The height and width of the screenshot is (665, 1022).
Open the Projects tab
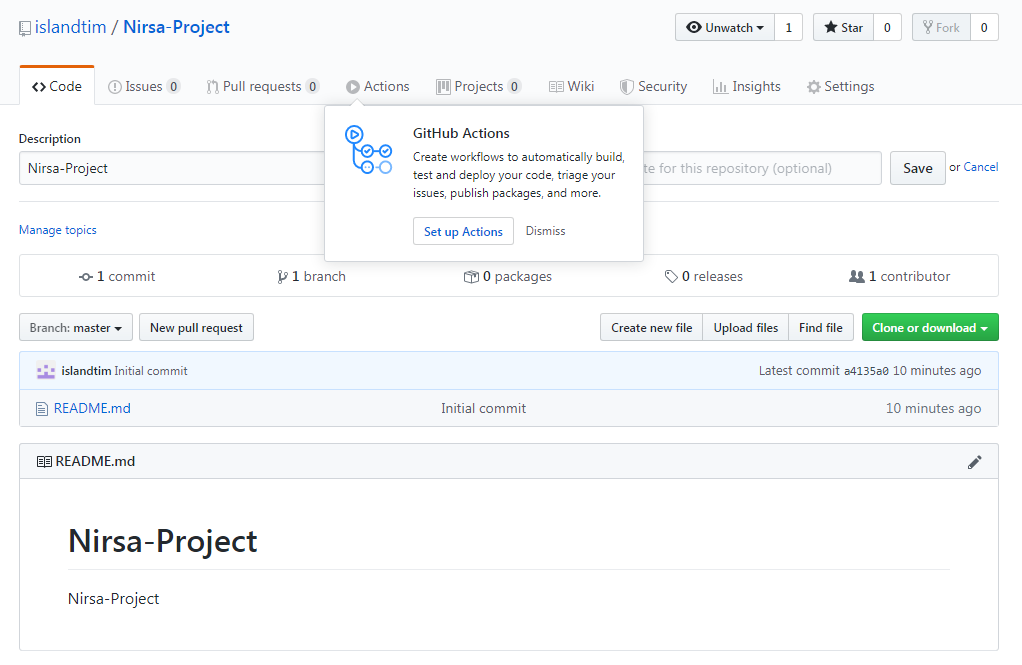(x=478, y=86)
